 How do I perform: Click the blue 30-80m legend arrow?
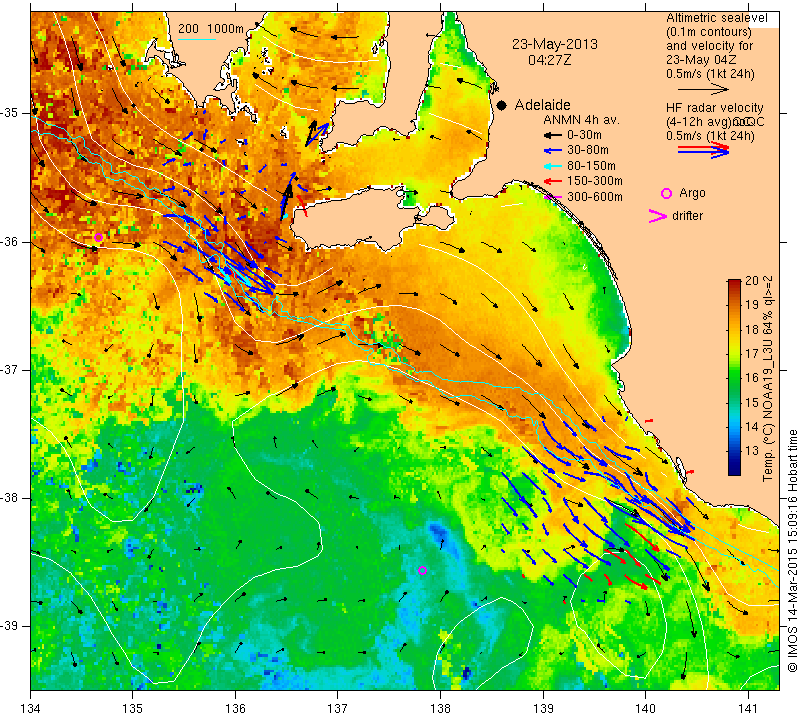[x=552, y=151]
